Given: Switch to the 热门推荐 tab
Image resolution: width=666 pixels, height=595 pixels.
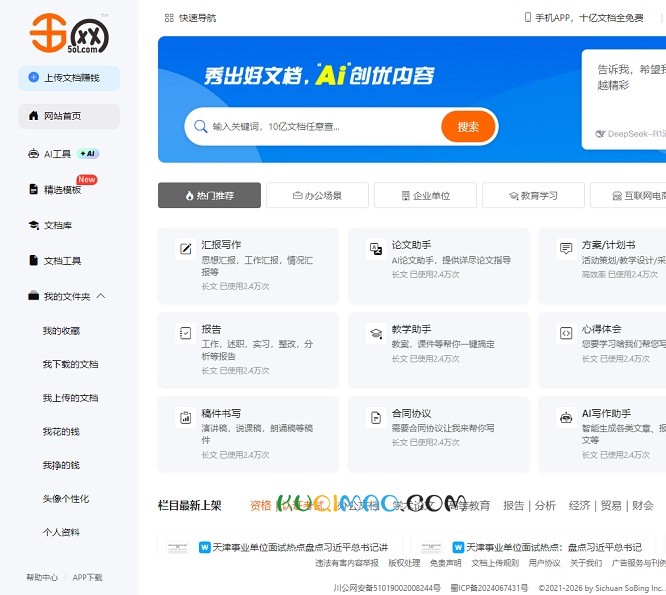Looking at the screenshot, I should click(209, 195).
